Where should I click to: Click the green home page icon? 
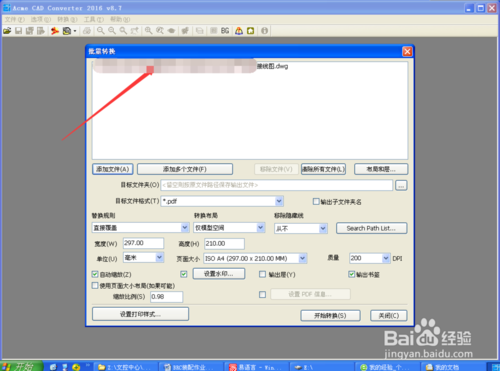coord(250,31)
